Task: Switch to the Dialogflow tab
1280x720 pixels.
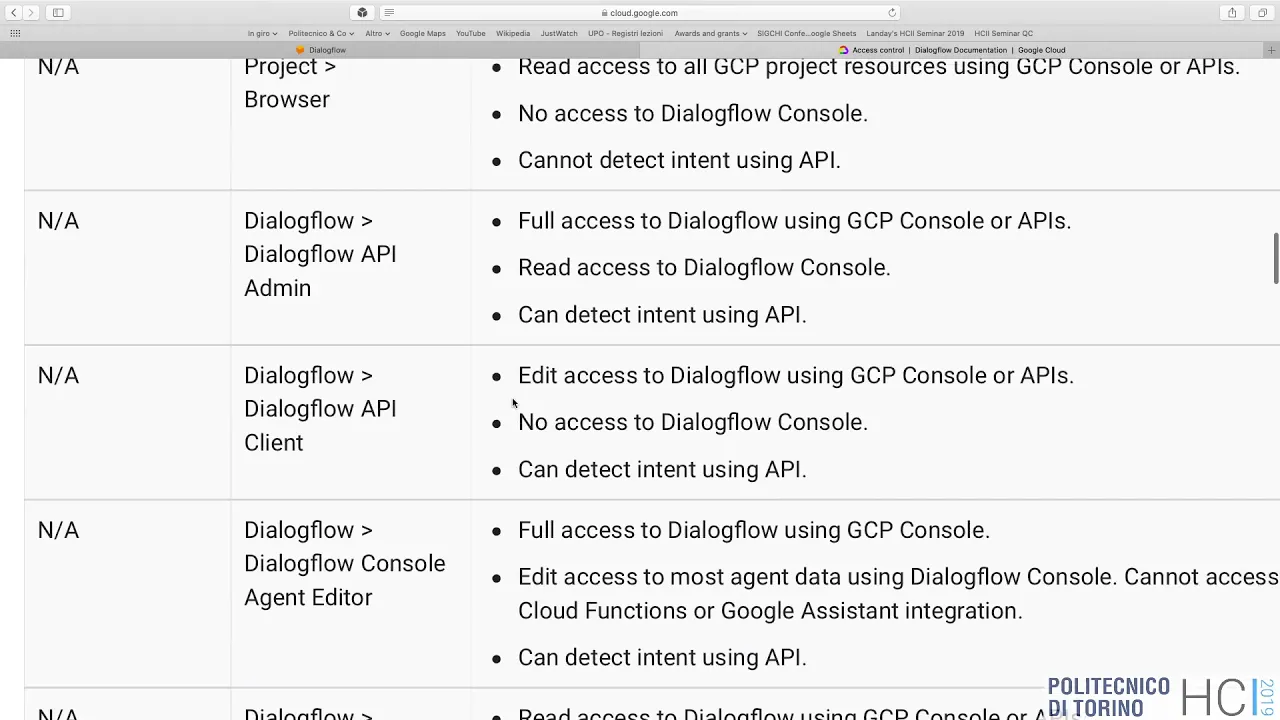Action: pyautogui.click(x=320, y=50)
